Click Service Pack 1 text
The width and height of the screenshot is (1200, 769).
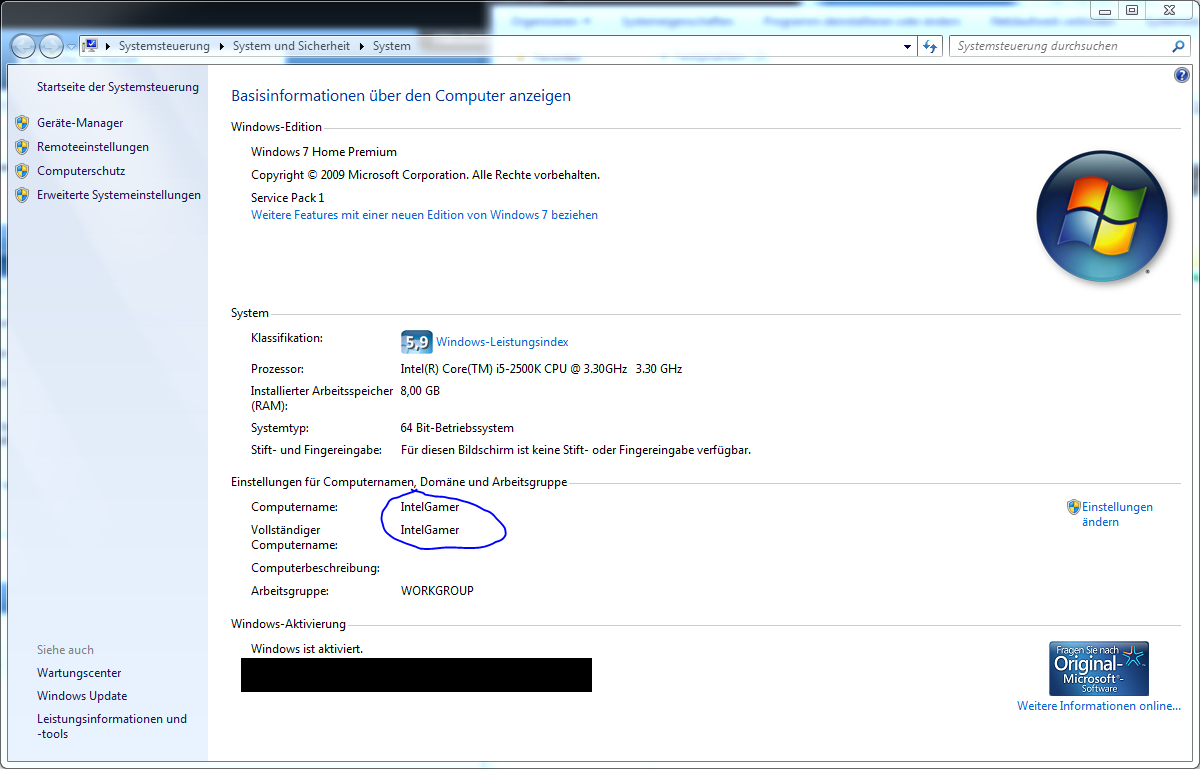pos(288,198)
